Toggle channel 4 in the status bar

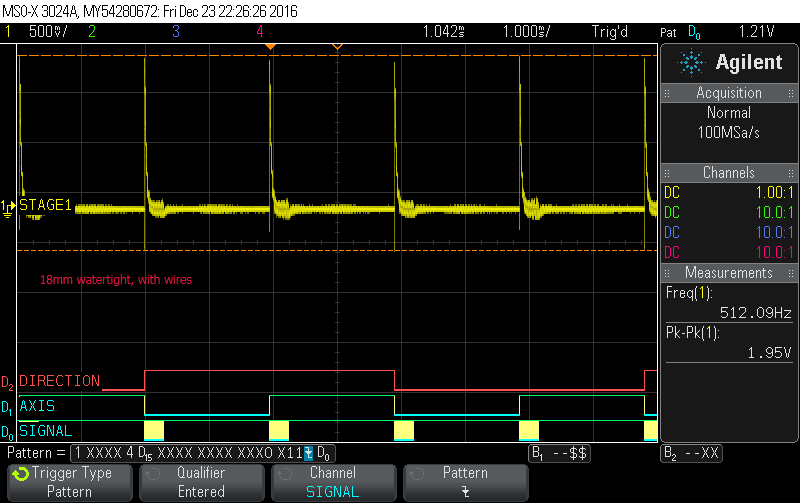click(x=260, y=31)
